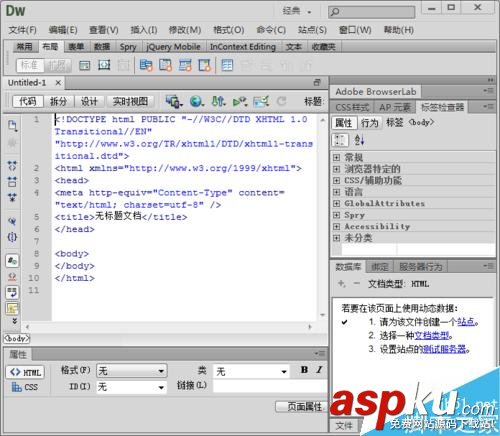Click Spry Accordion icon
This screenshot has width=500, height=436.
tap(185, 65)
